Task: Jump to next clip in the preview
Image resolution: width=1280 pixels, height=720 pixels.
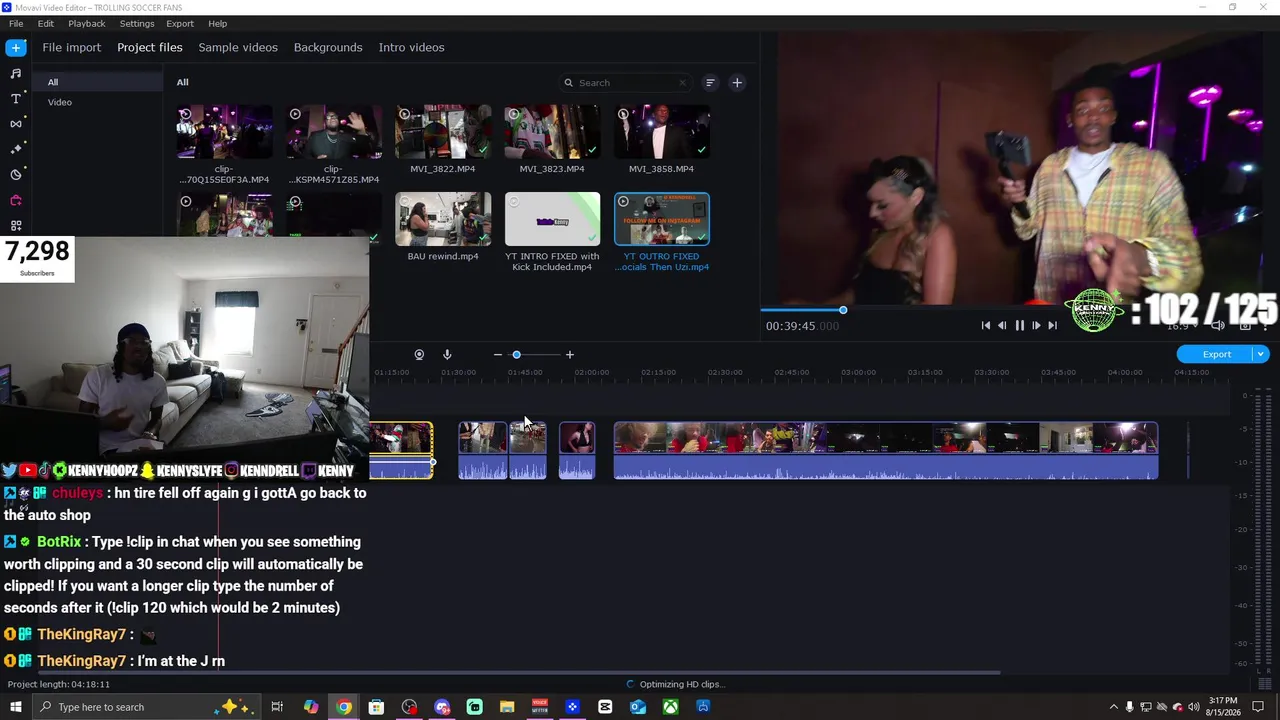Action: (x=1052, y=325)
